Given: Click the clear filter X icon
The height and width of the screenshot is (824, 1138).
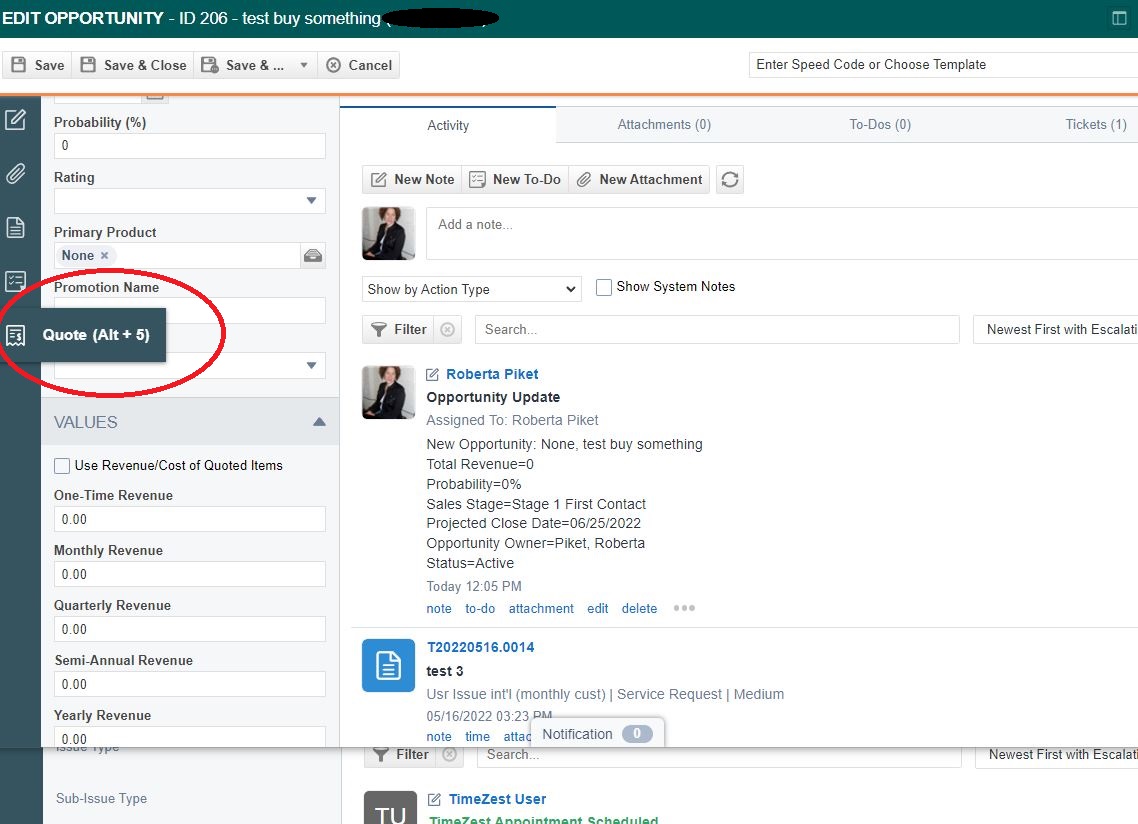Looking at the screenshot, I should [x=448, y=329].
